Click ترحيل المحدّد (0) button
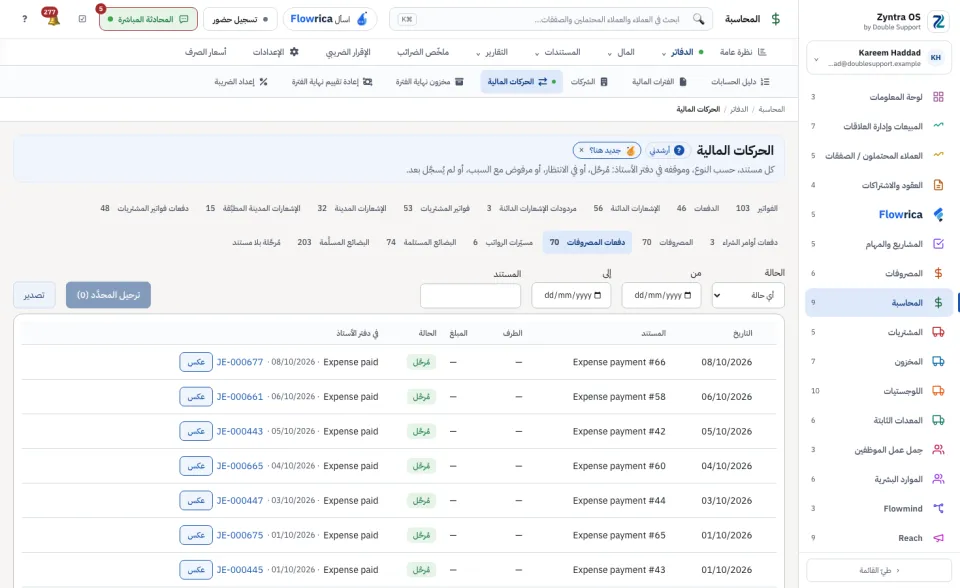Viewport: 960px width, 588px height. pyautogui.click(x=108, y=295)
